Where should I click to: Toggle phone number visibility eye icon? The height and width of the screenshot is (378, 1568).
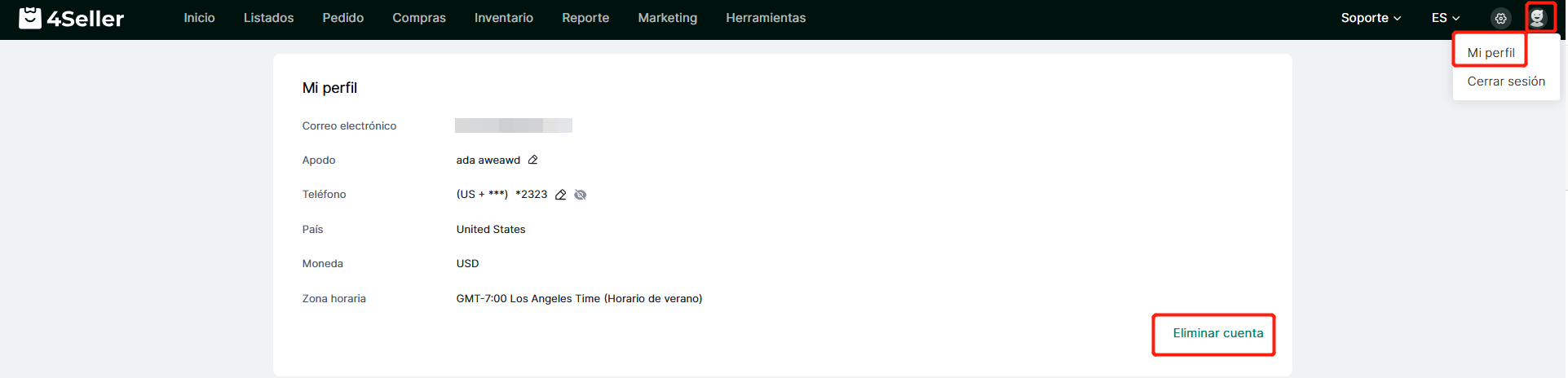pos(581,195)
